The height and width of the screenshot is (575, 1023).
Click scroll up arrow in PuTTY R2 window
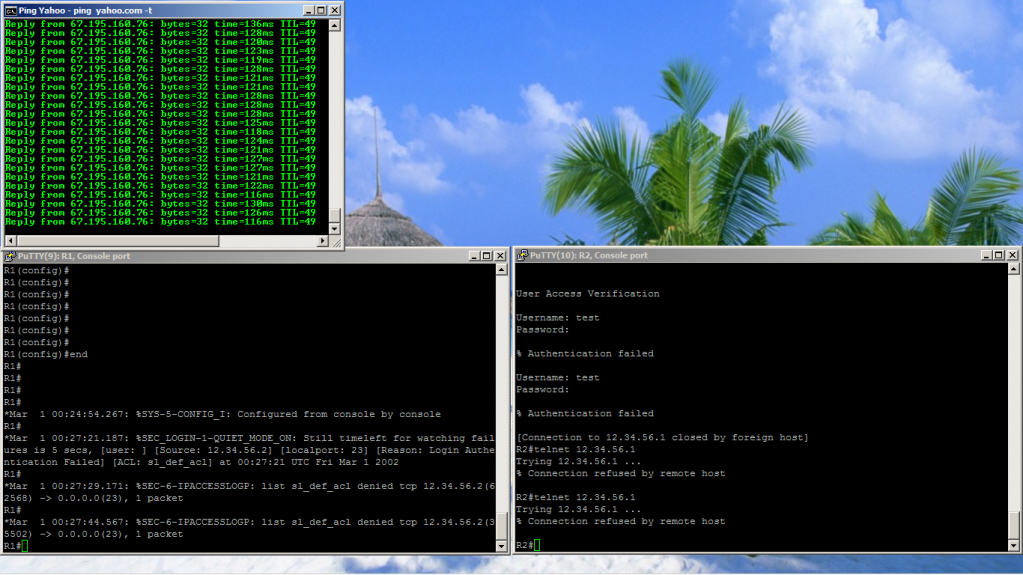point(1015,270)
